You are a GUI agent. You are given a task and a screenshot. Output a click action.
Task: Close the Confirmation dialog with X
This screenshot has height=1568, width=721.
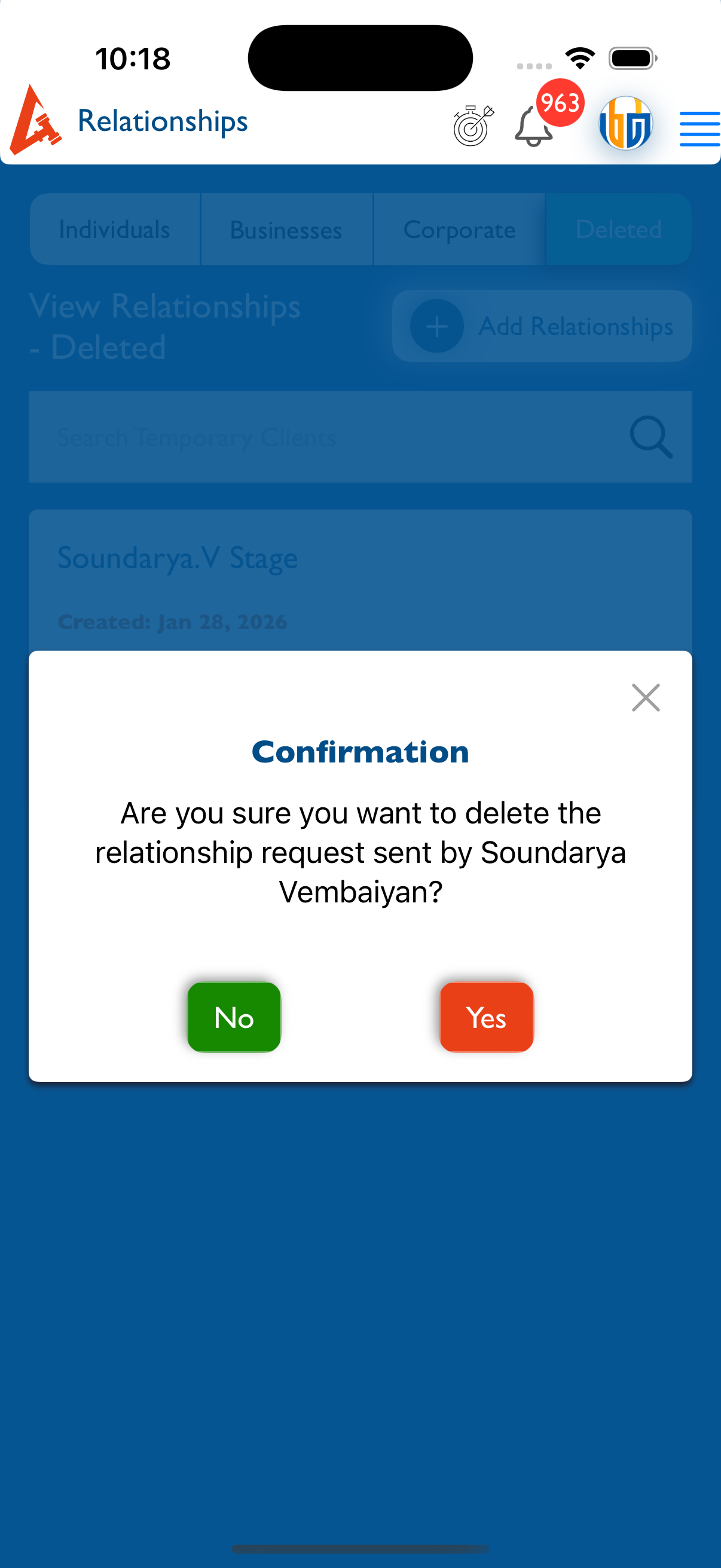(646, 697)
